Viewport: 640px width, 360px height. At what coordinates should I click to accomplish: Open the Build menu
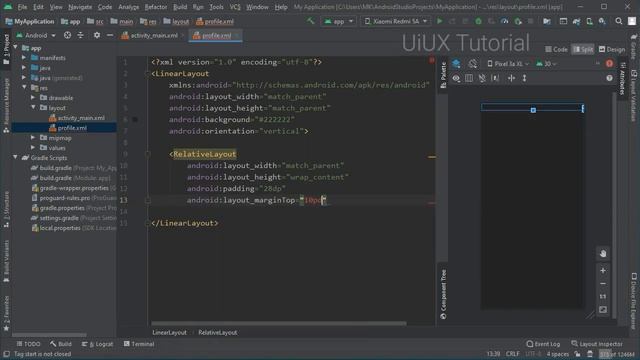click(x=180, y=7)
